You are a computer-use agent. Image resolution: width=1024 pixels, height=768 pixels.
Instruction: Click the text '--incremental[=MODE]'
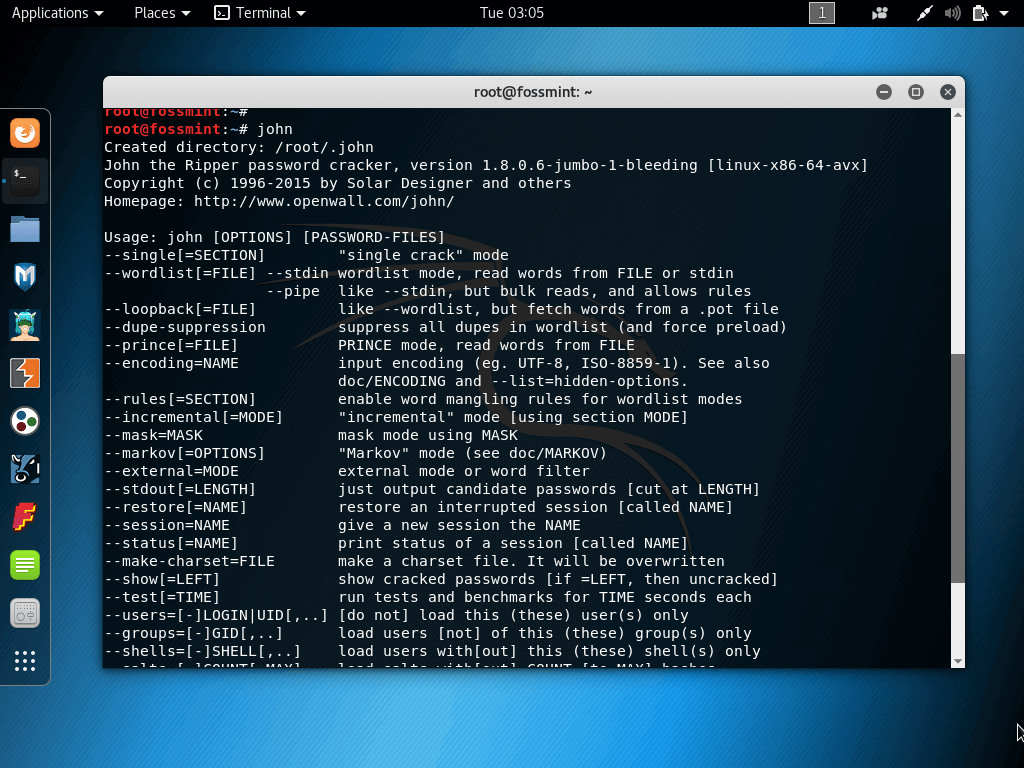pyautogui.click(x=193, y=417)
